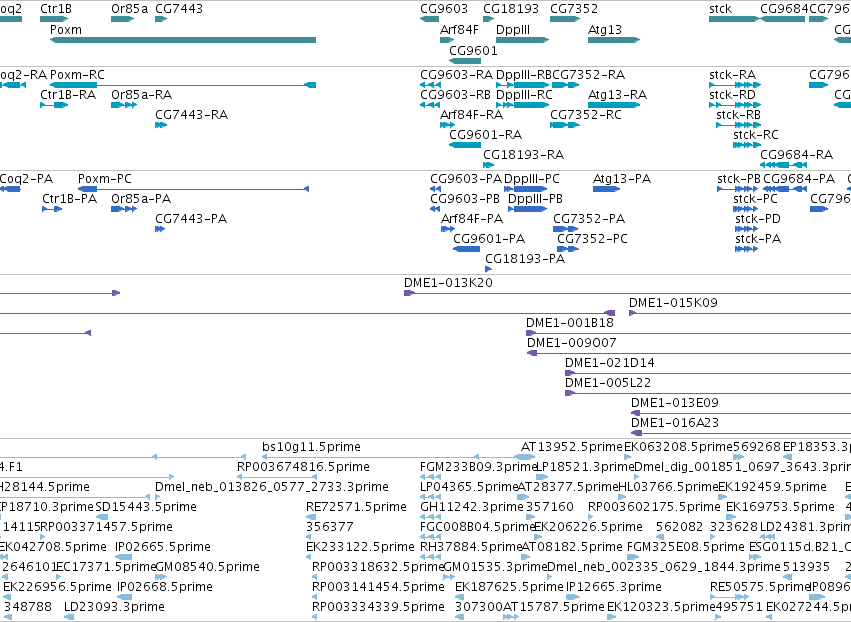Select the DME1-016A23 BAC clone
The width and height of the screenshot is (851, 622).
coord(741,433)
